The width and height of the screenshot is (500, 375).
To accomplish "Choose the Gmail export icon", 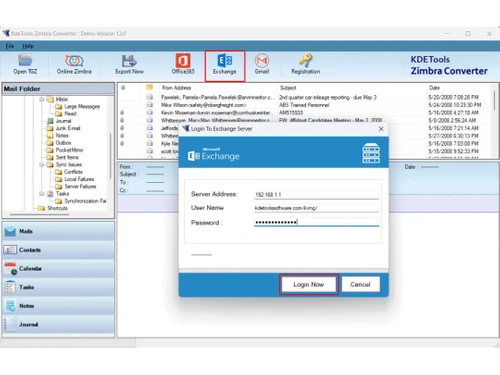I will (262, 64).
